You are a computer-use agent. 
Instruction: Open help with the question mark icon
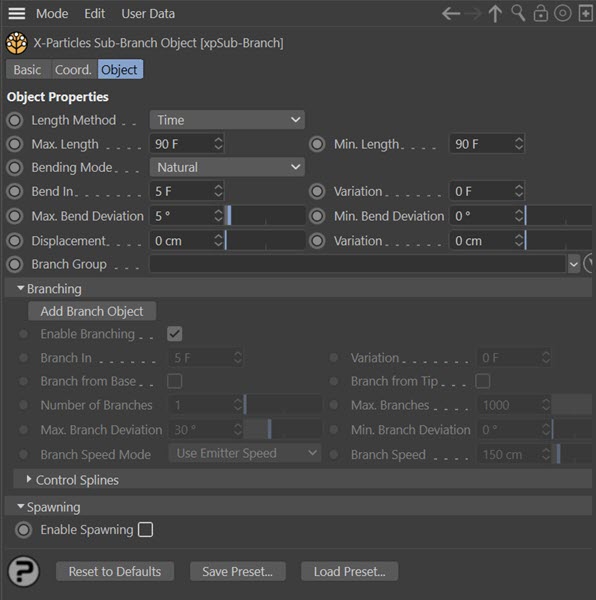[x=24, y=572]
